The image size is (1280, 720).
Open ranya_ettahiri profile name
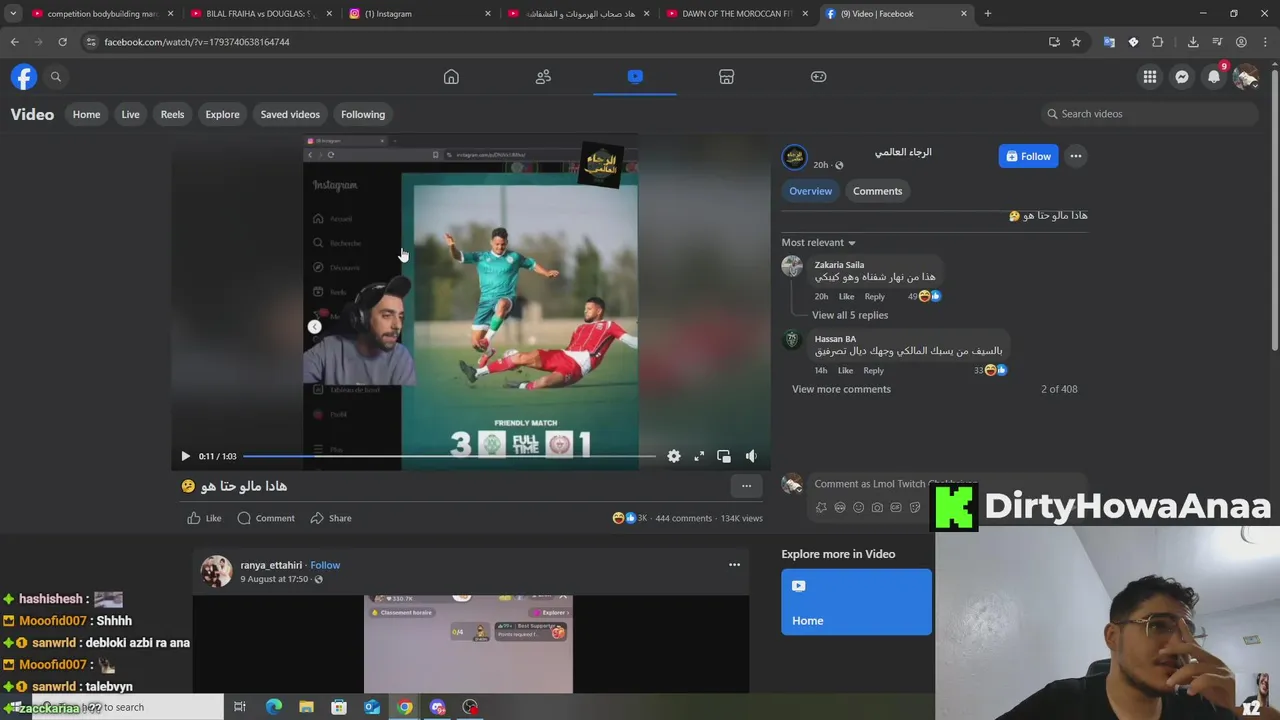271,565
